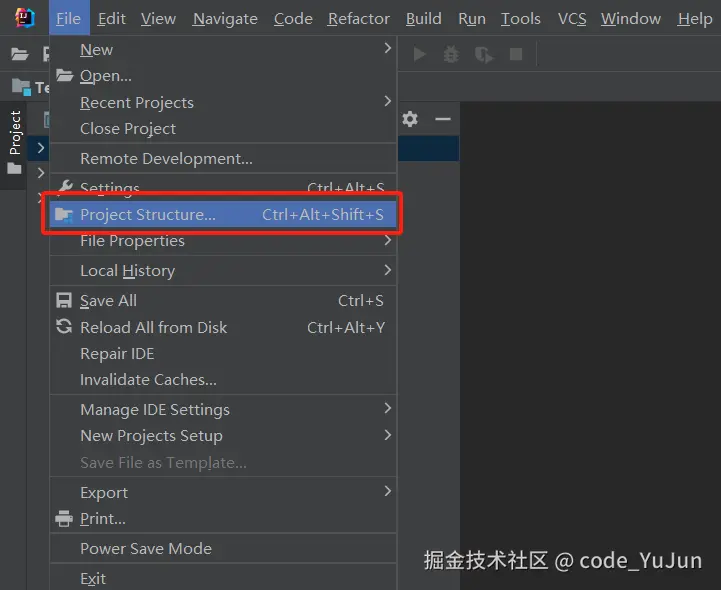Expand the selected project tree node chevron
Image resolution: width=721 pixels, height=590 pixels.
coord(40,148)
